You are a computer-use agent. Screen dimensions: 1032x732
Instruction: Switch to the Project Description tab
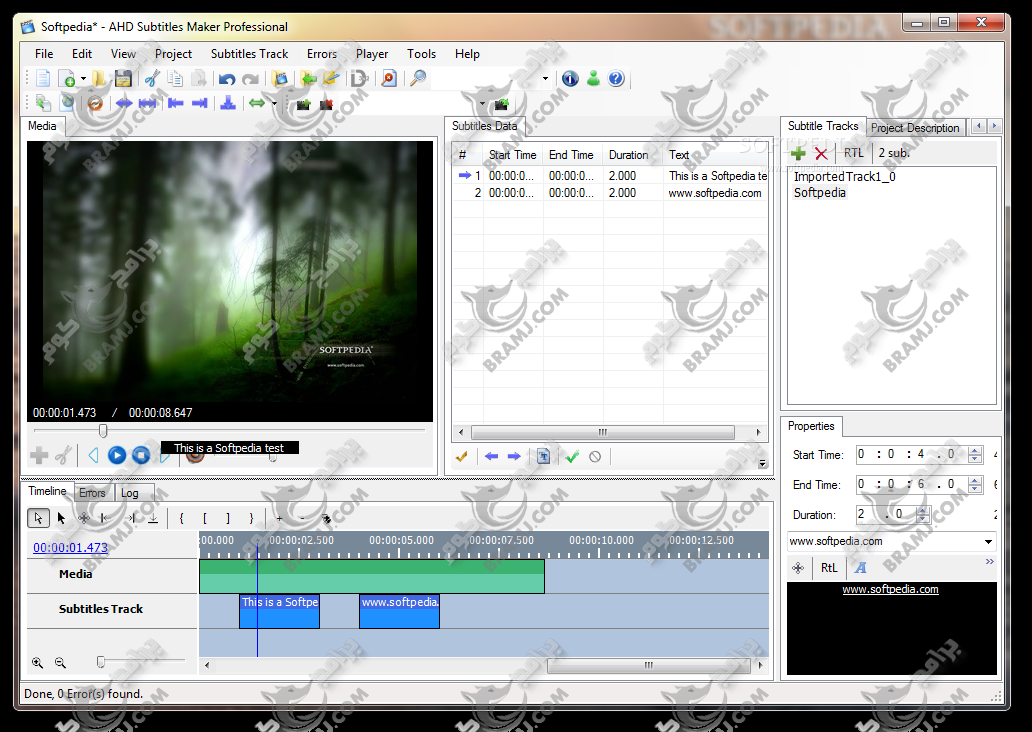click(x=915, y=128)
